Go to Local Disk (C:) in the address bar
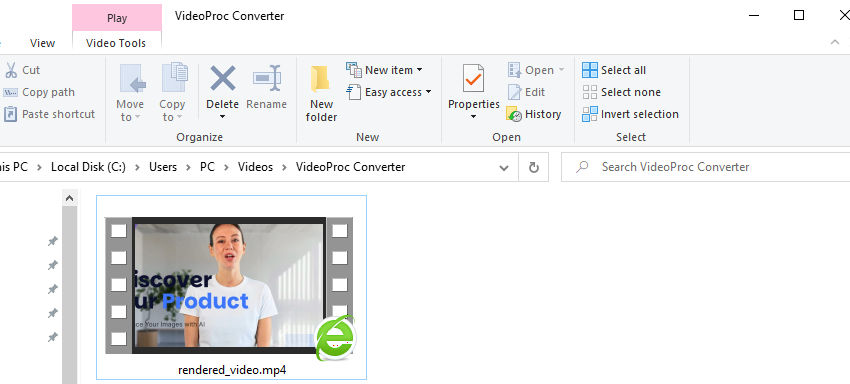This screenshot has width=850, height=384. [88, 167]
